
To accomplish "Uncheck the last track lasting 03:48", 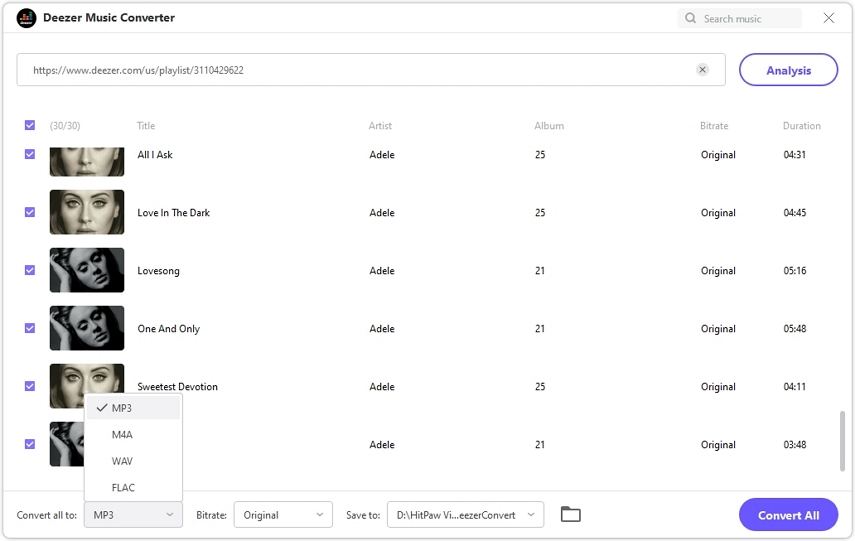I will tap(30, 444).
